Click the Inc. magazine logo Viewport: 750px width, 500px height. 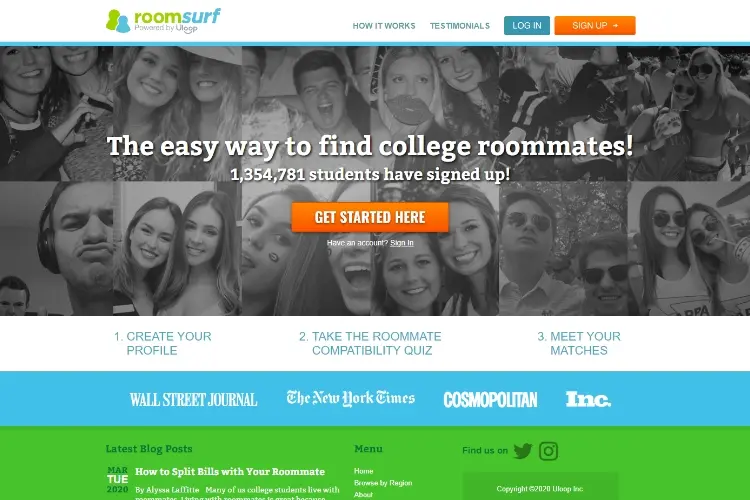pyautogui.click(x=588, y=399)
